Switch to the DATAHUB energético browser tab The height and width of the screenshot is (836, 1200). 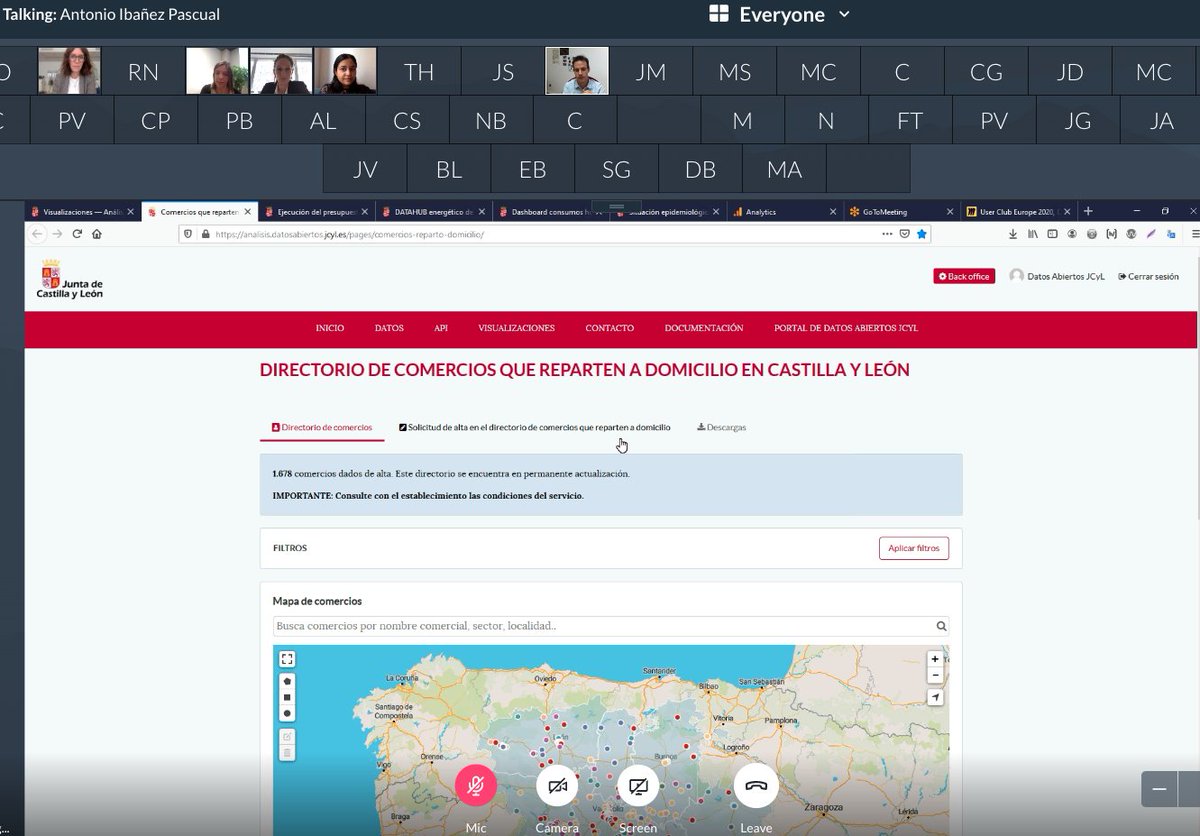tap(433, 212)
